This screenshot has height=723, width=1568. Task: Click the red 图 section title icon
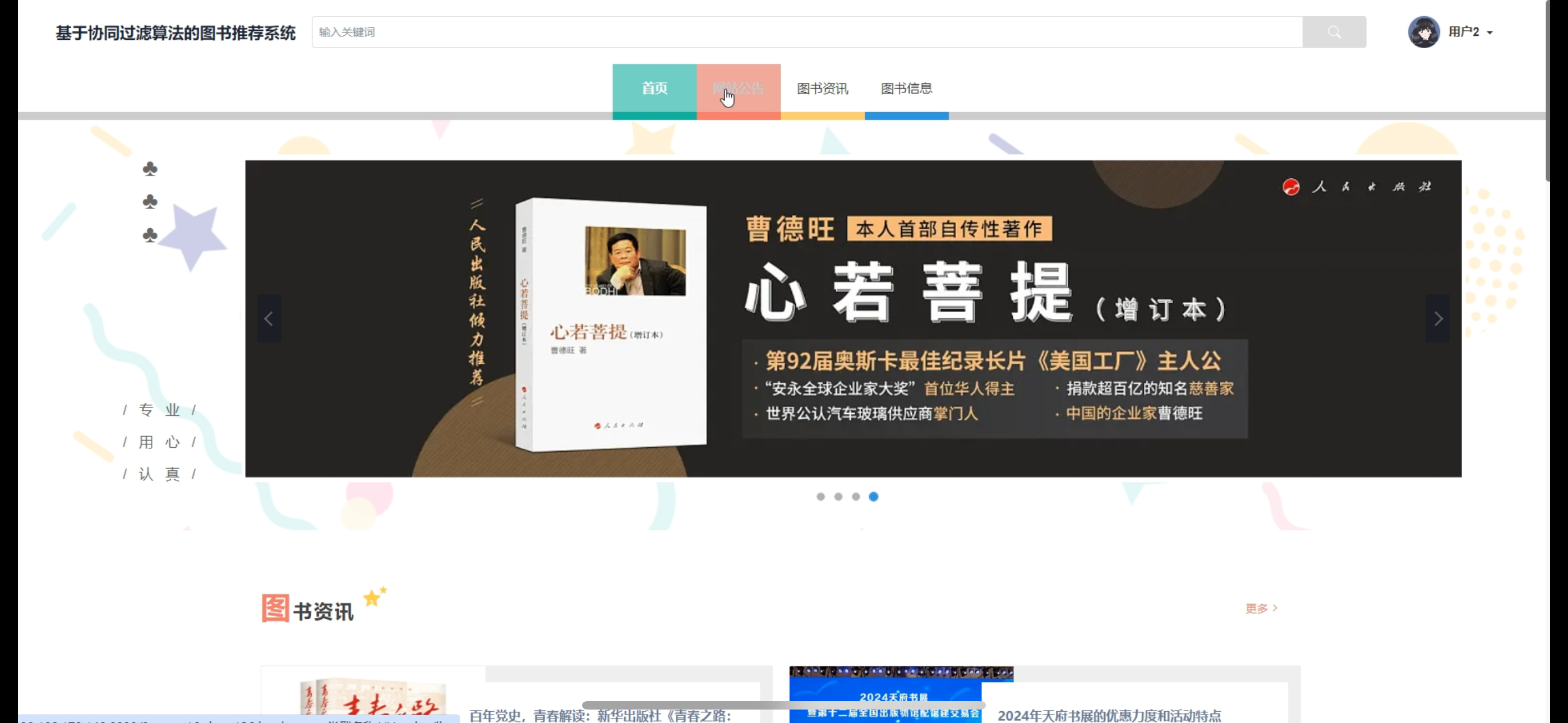tap(275, 608)
